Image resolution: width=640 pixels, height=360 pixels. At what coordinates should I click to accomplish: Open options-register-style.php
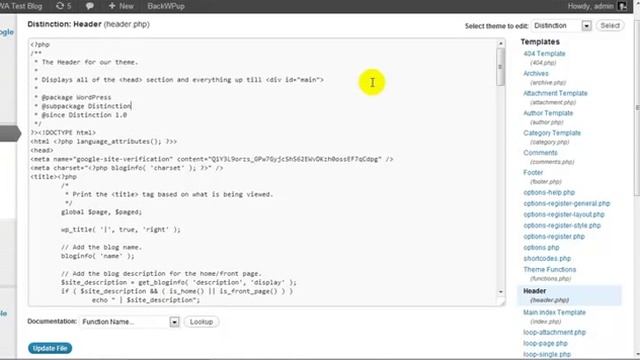(x=562, y=225)
